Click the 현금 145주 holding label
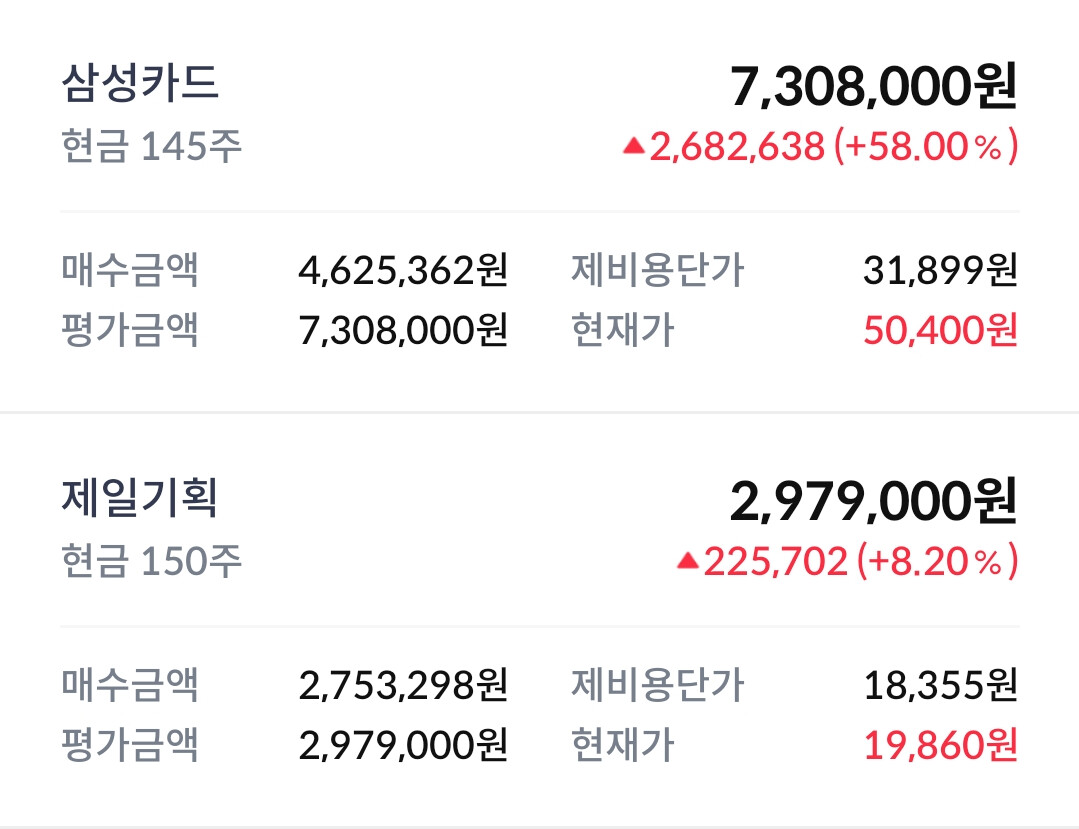 coord(151,147)
